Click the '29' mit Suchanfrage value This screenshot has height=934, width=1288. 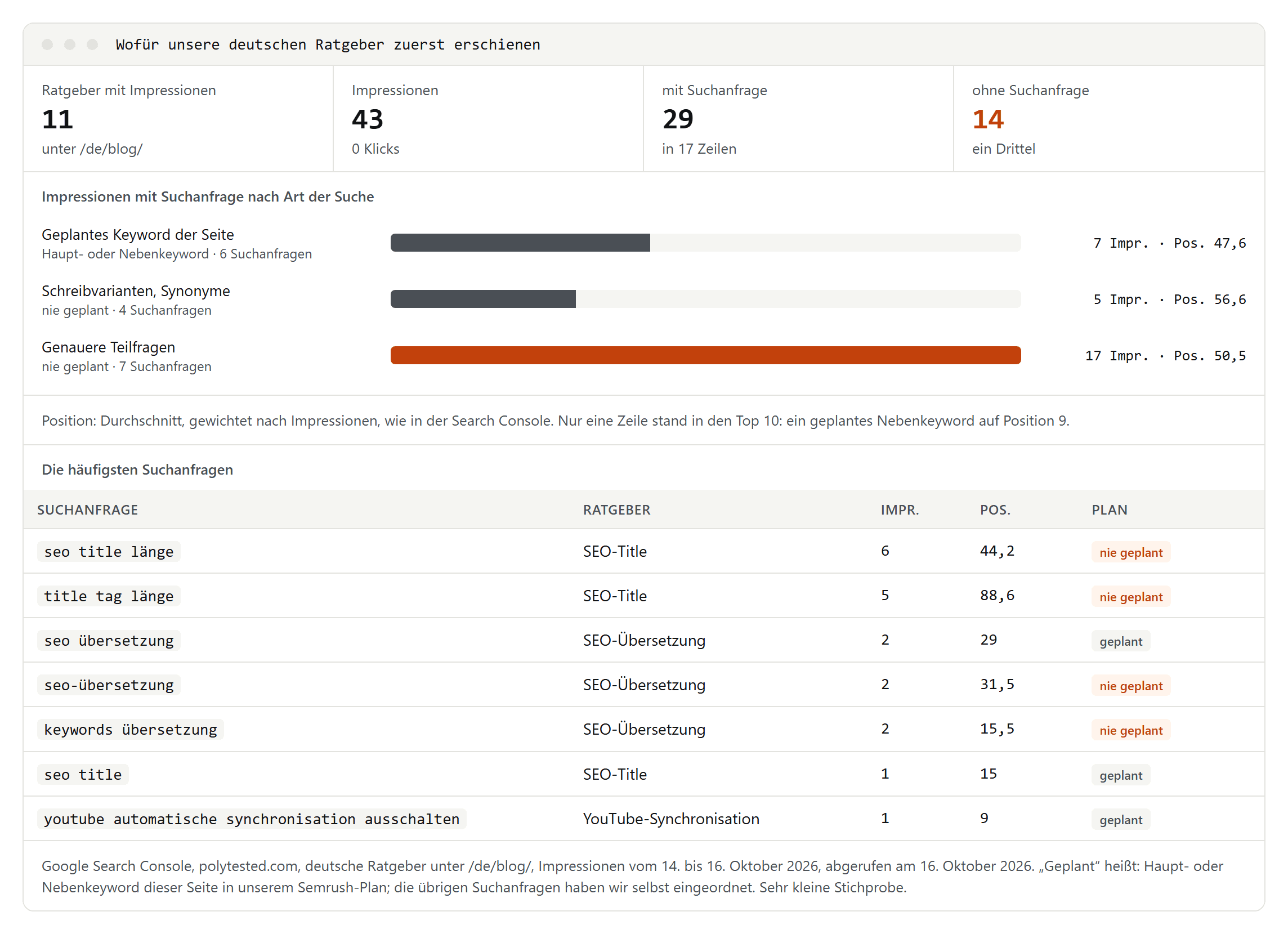coord(678,119)
